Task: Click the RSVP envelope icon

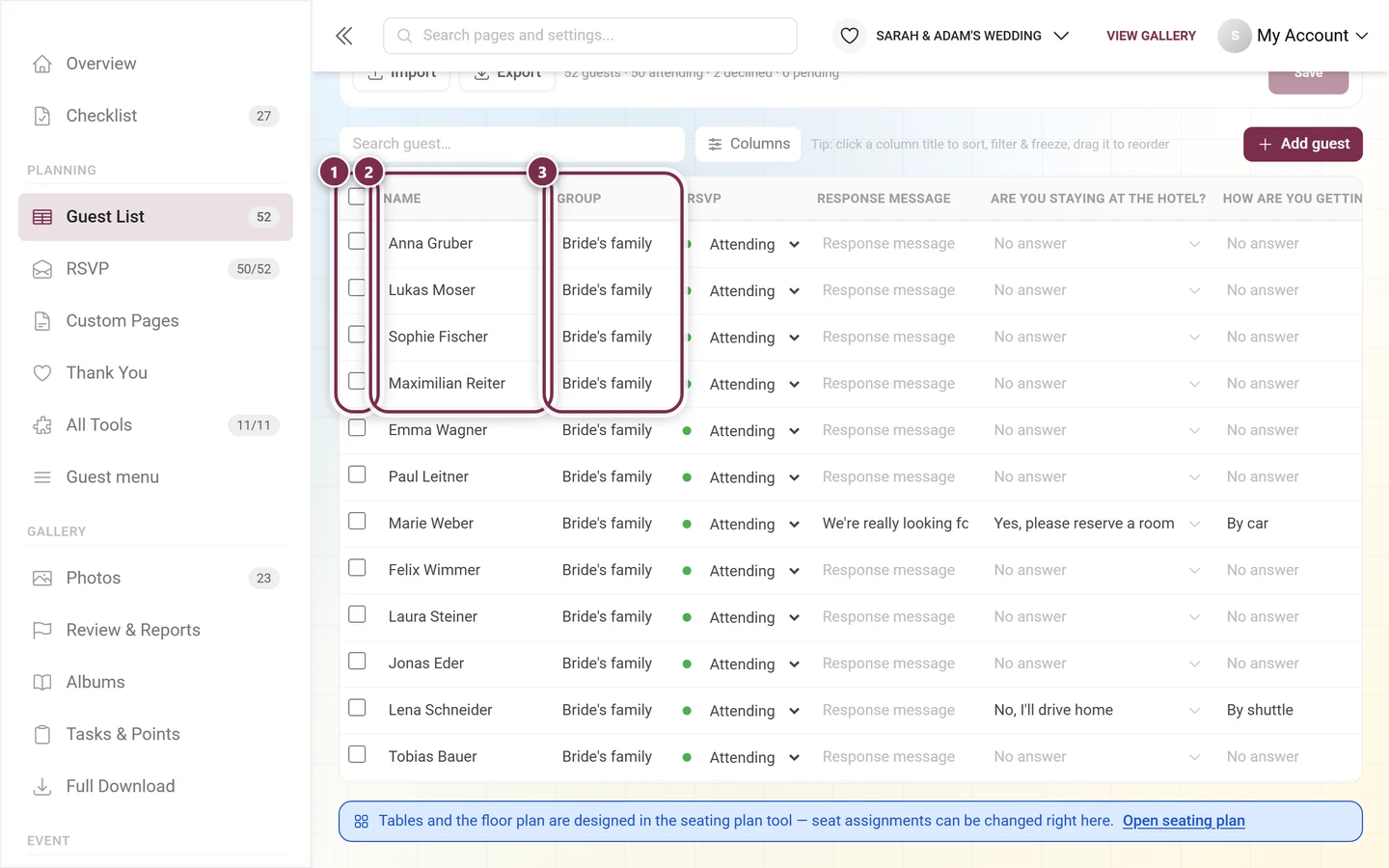Action: (42, 269)
